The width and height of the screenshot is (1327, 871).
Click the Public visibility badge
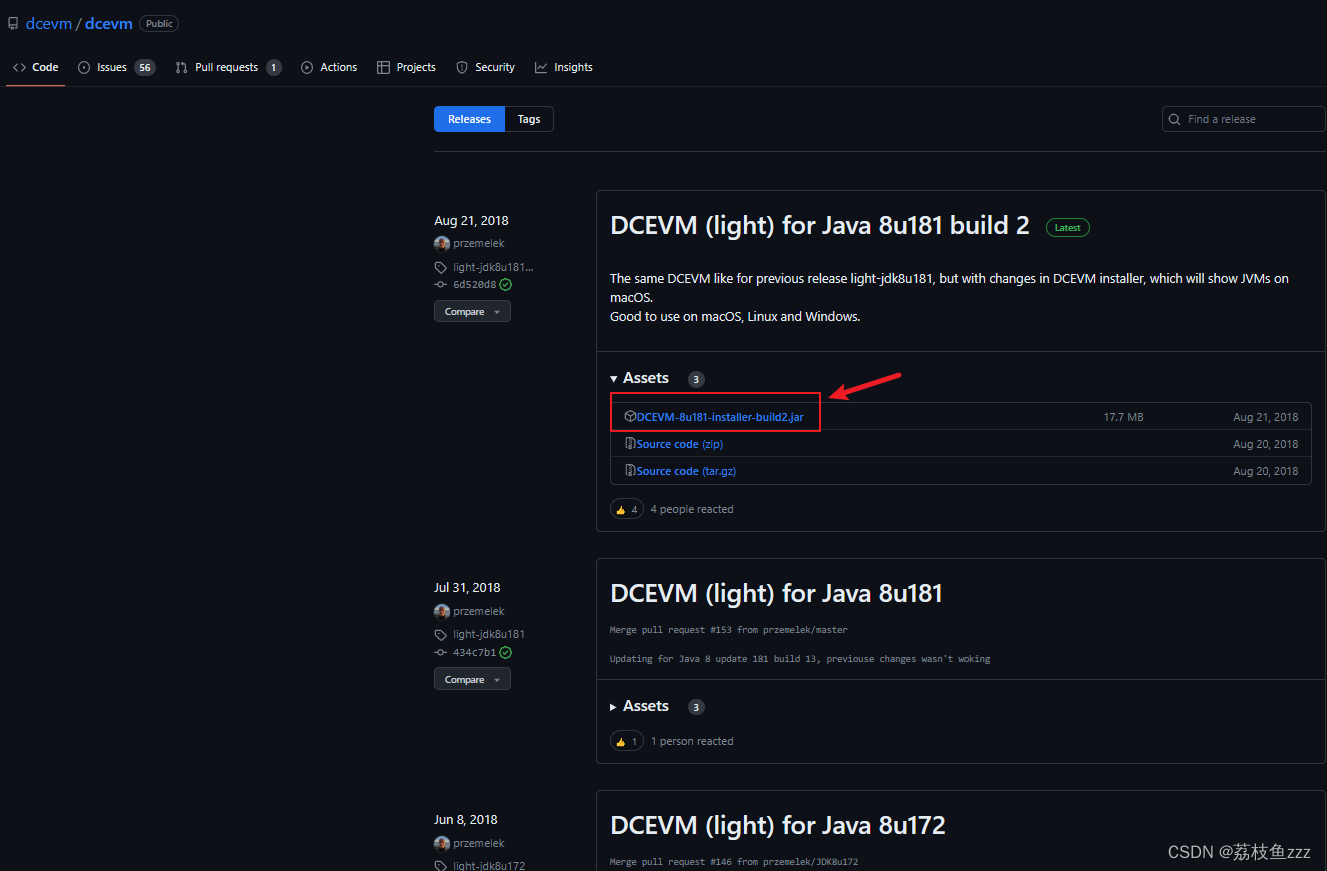click(x=159, y=23)
